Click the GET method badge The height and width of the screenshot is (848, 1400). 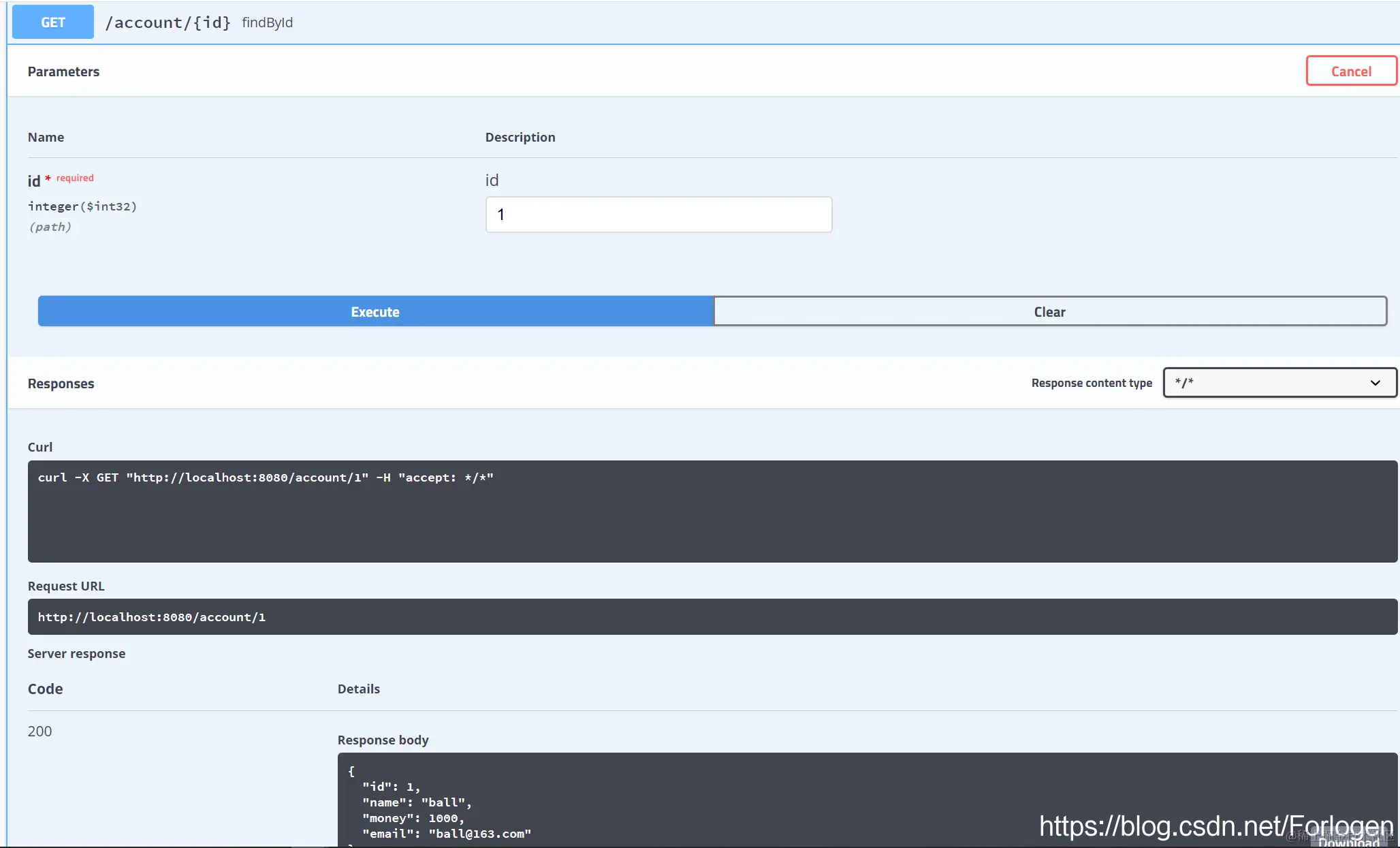[53, 22]
